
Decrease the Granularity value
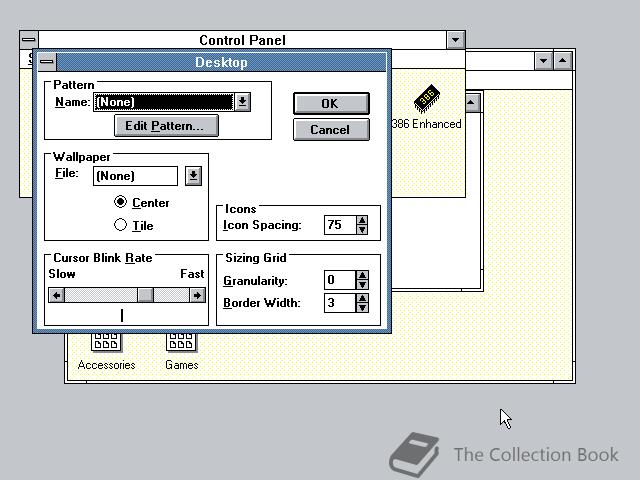point(362,284)
